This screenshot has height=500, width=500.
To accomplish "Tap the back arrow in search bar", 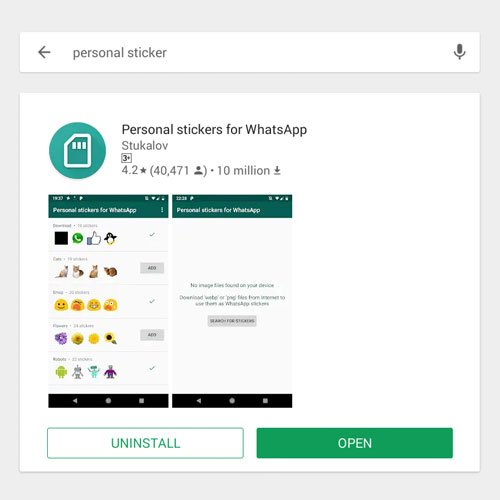I will point(44,52).
